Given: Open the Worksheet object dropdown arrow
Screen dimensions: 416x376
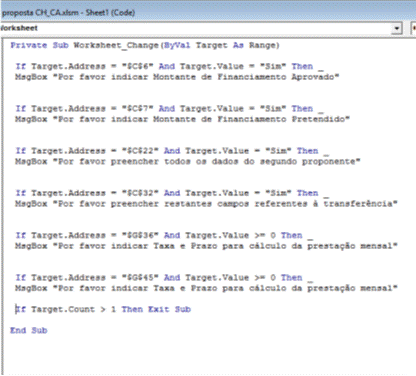Looking at the screenshot, I should tap(397, 28).
